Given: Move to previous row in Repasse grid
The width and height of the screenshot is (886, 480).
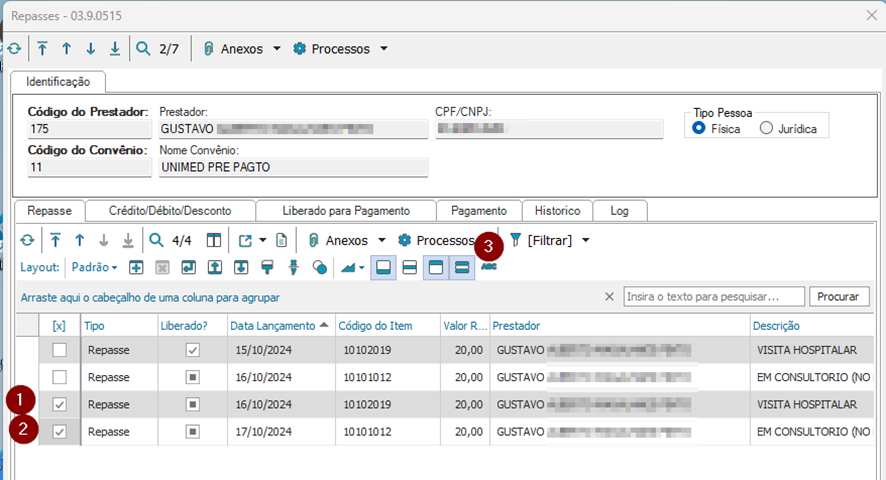Looking at the screenshot, I should 80,240.
